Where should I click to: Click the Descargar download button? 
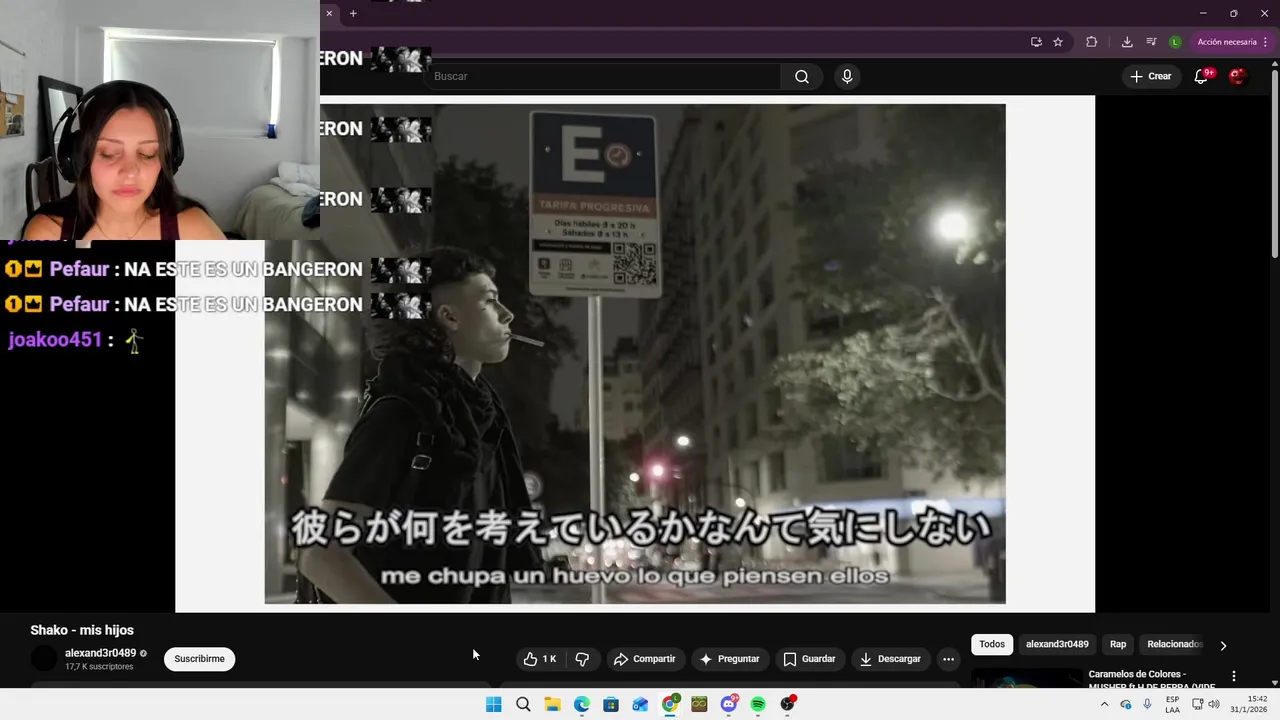coord(890,659)
